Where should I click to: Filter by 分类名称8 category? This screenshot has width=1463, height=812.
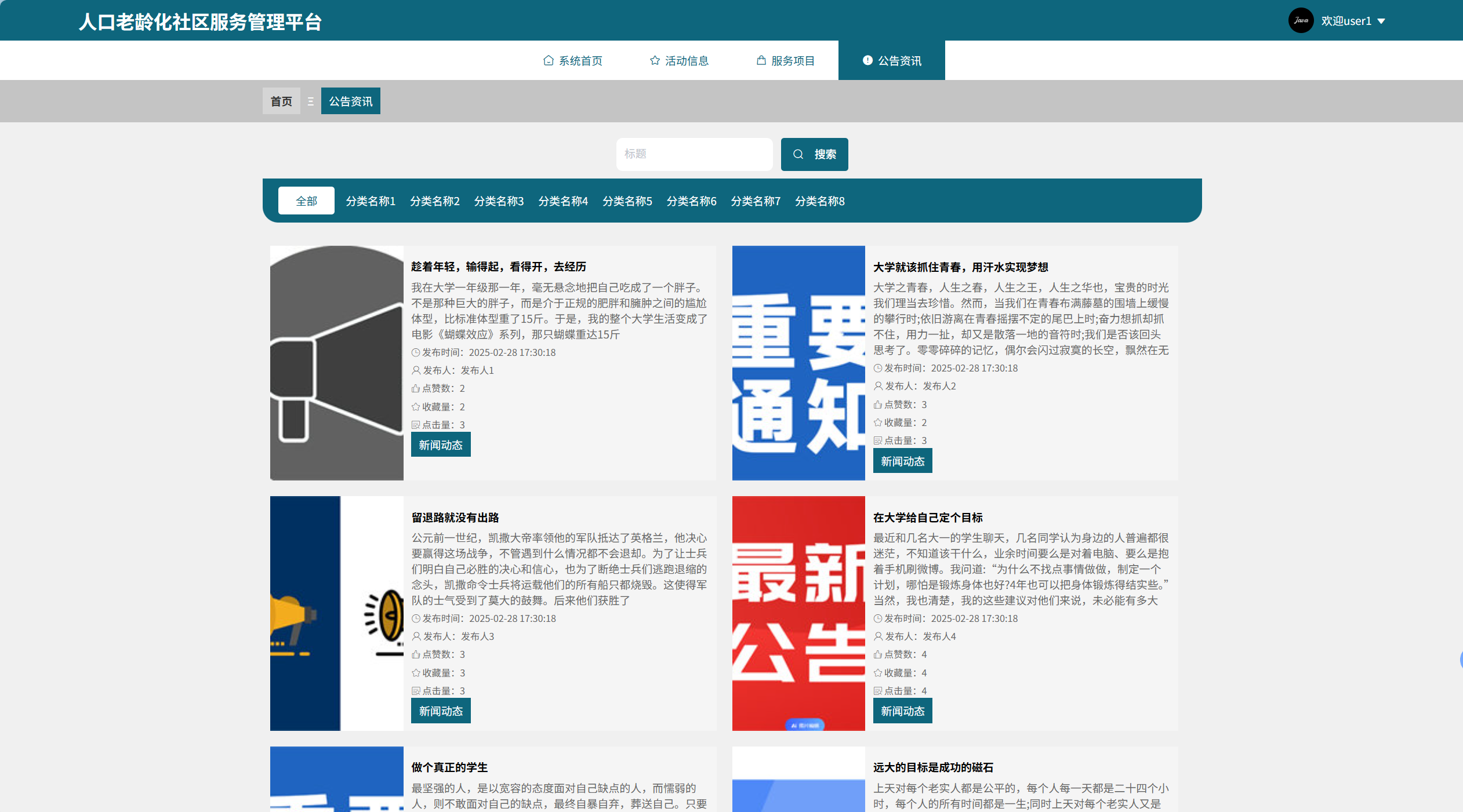[819, 201]
